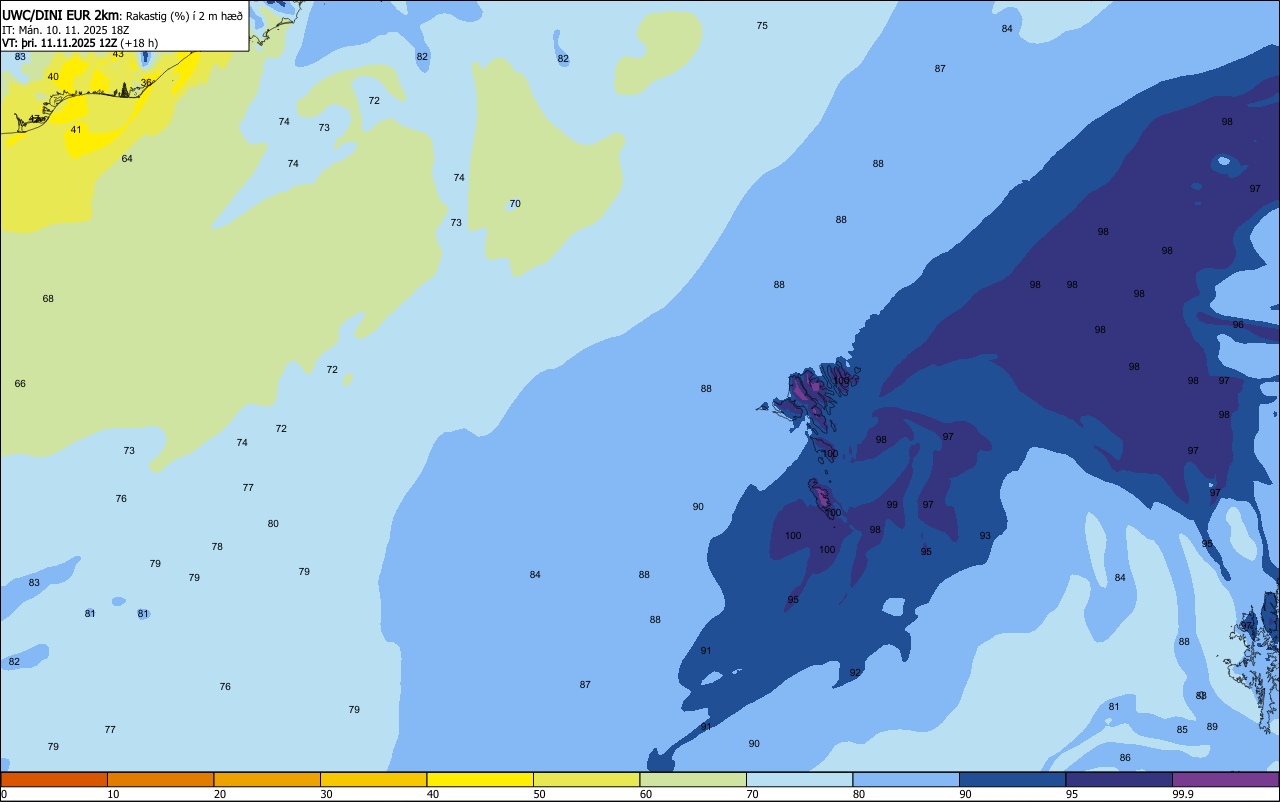This screenshot has width=1280, height=802.
Task: Select the 'IT: Mán. 10. 11. 2025 18Z' line
Action: (65, 30)
